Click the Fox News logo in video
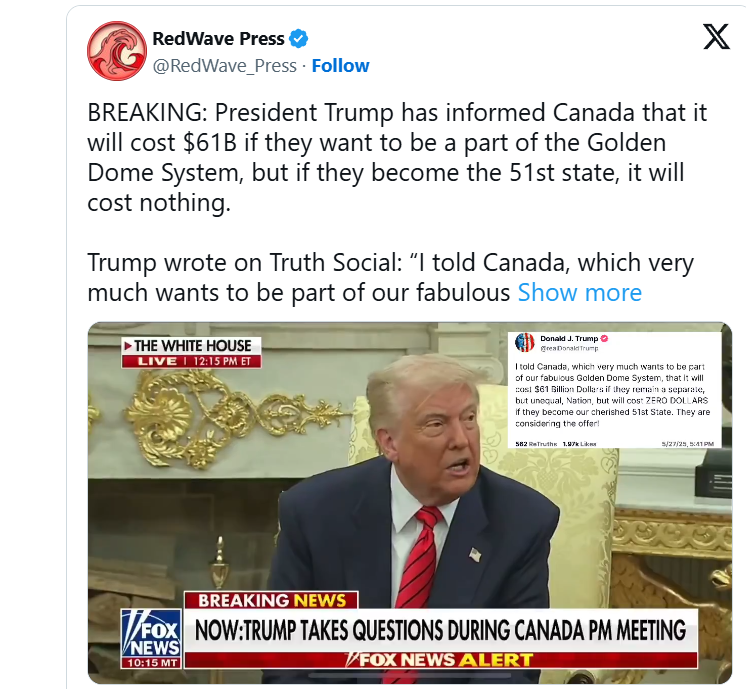Viewport: 746px width, 689px height. point(151,634)
